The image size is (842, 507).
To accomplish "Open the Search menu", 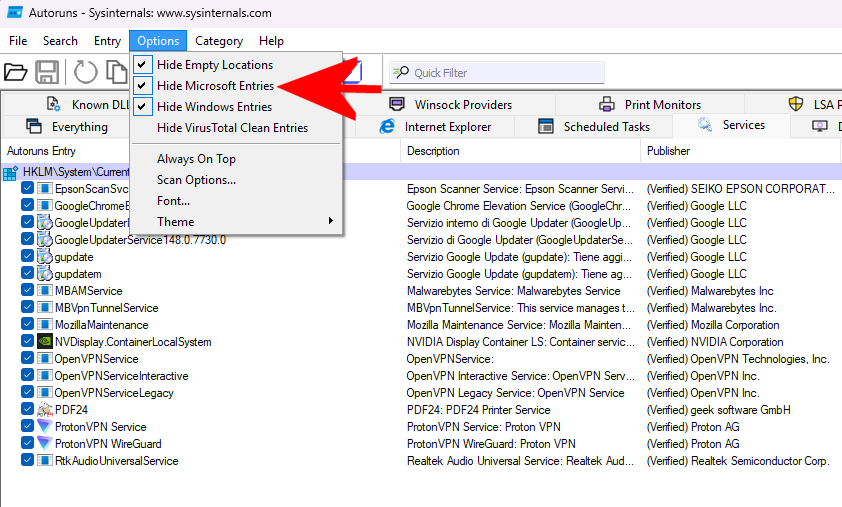I will tap(60, 41).
